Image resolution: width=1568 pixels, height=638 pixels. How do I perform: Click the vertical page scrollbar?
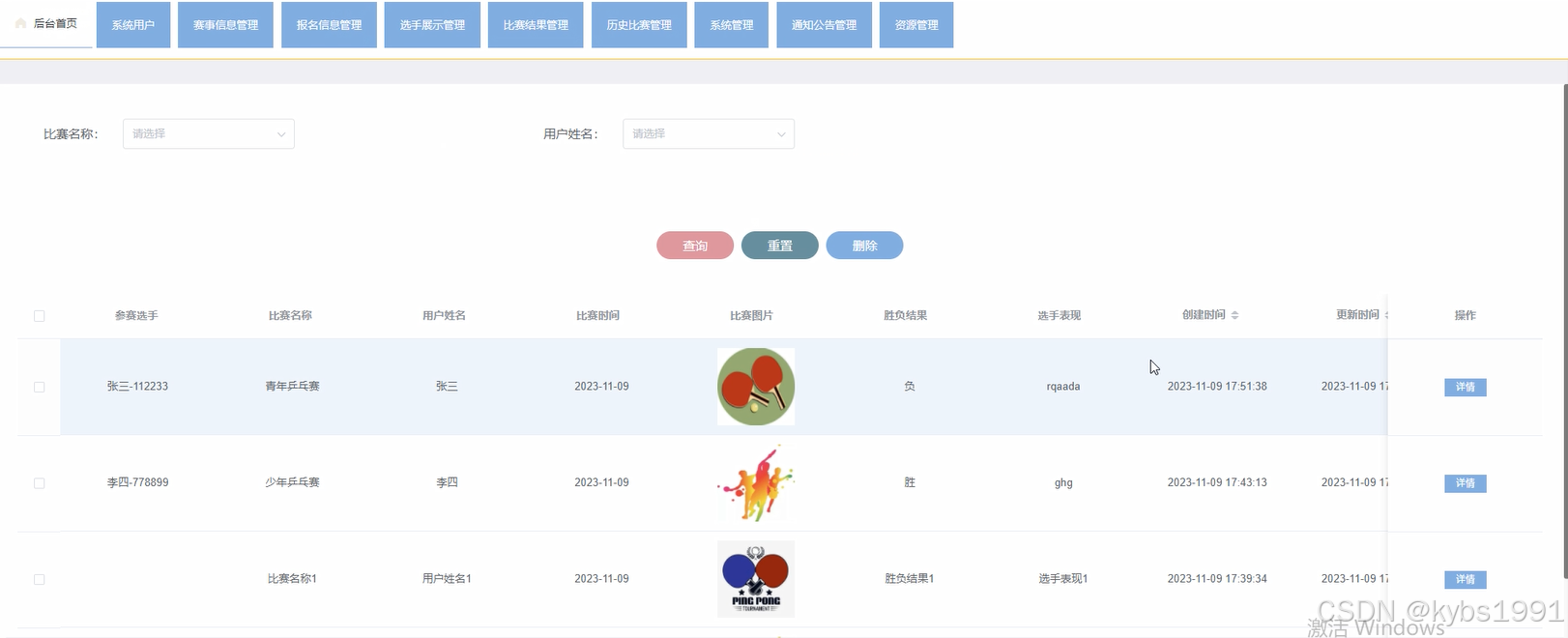pyautogui.click(x=1565, y=331)
